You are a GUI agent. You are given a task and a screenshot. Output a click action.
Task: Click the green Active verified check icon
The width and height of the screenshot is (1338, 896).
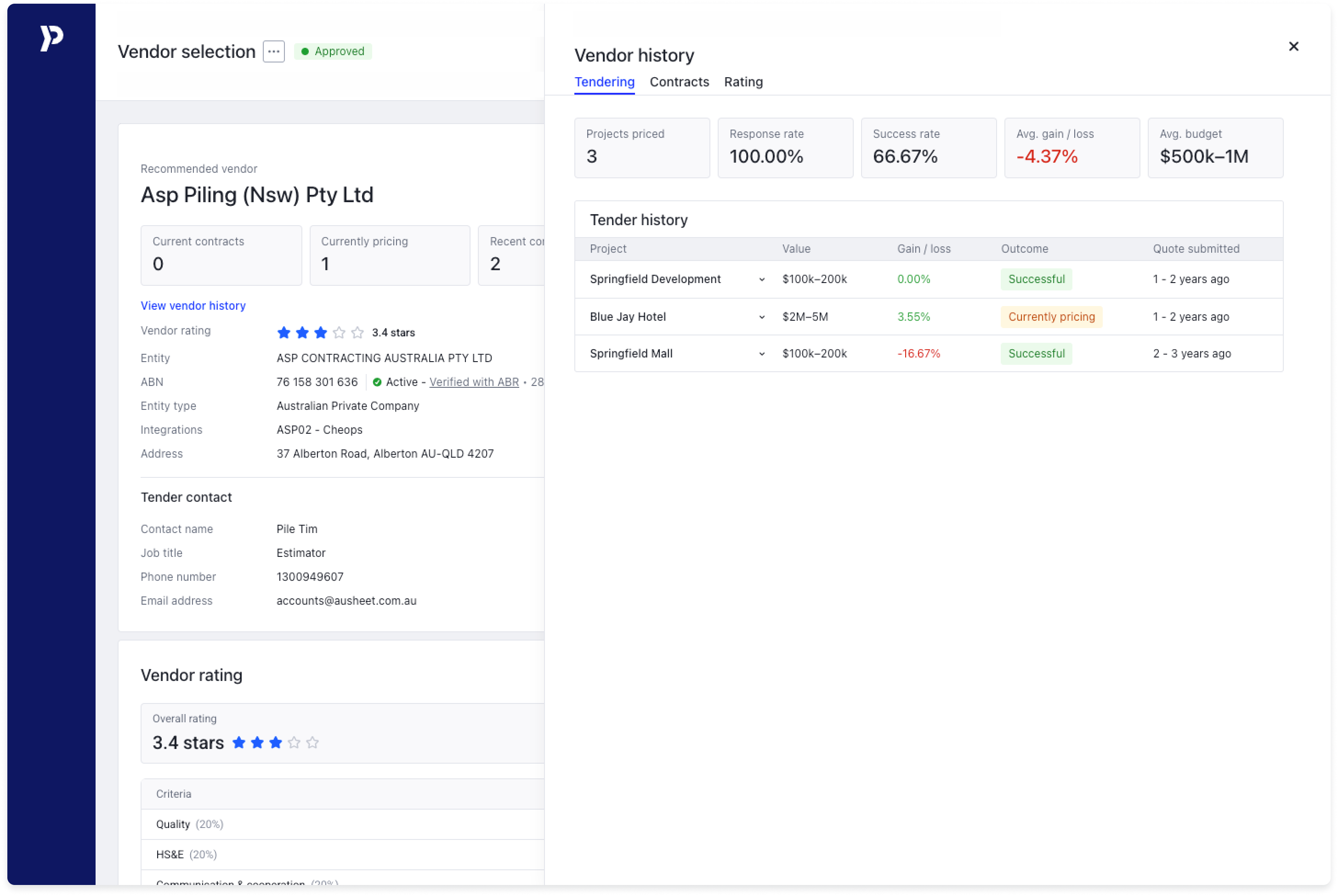(x=377, y=382)
